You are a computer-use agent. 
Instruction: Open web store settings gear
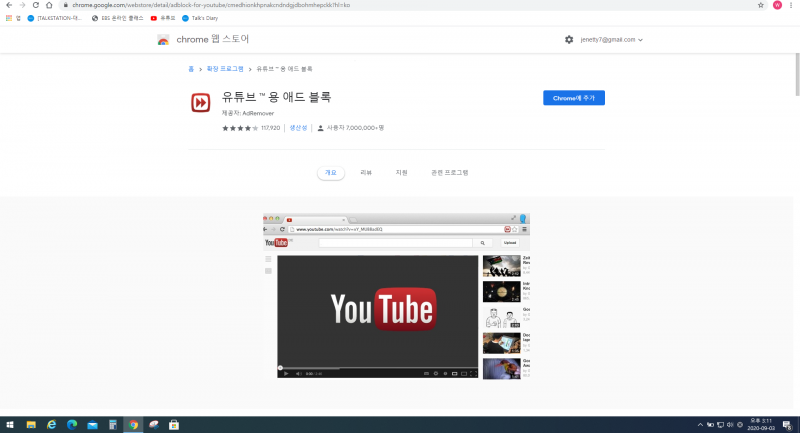point(569,40)
